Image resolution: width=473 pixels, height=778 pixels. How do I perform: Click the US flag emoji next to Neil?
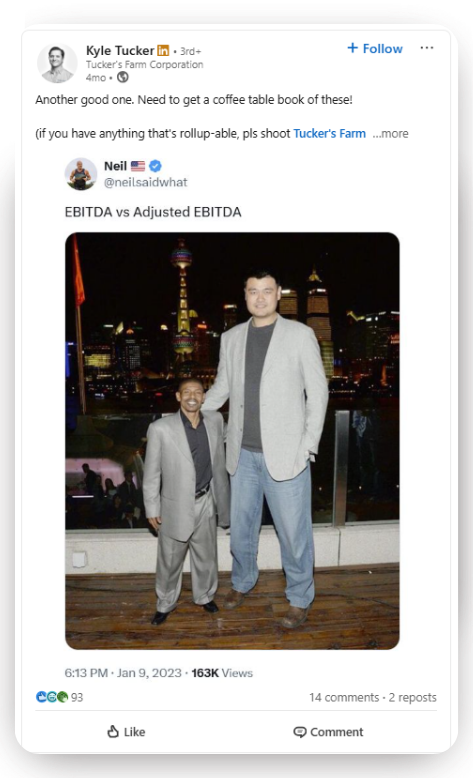point(138,166)
